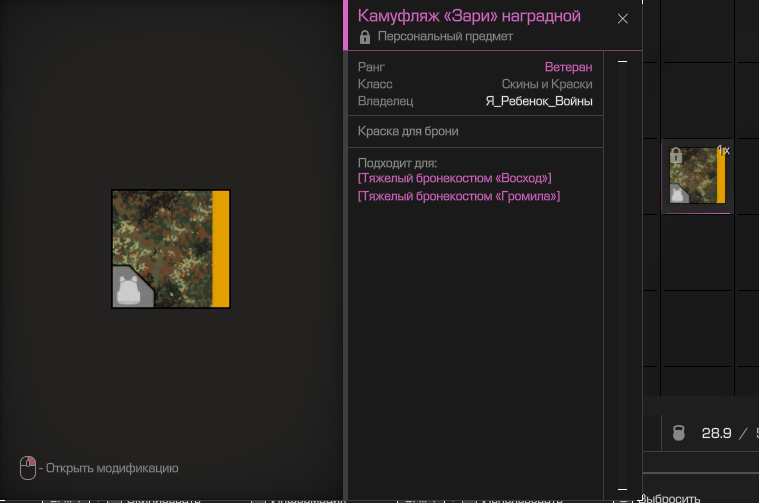Click the owner name Я_Ребенок_Войны
Viewport: 759px width, 503px height.
point(539,101)
